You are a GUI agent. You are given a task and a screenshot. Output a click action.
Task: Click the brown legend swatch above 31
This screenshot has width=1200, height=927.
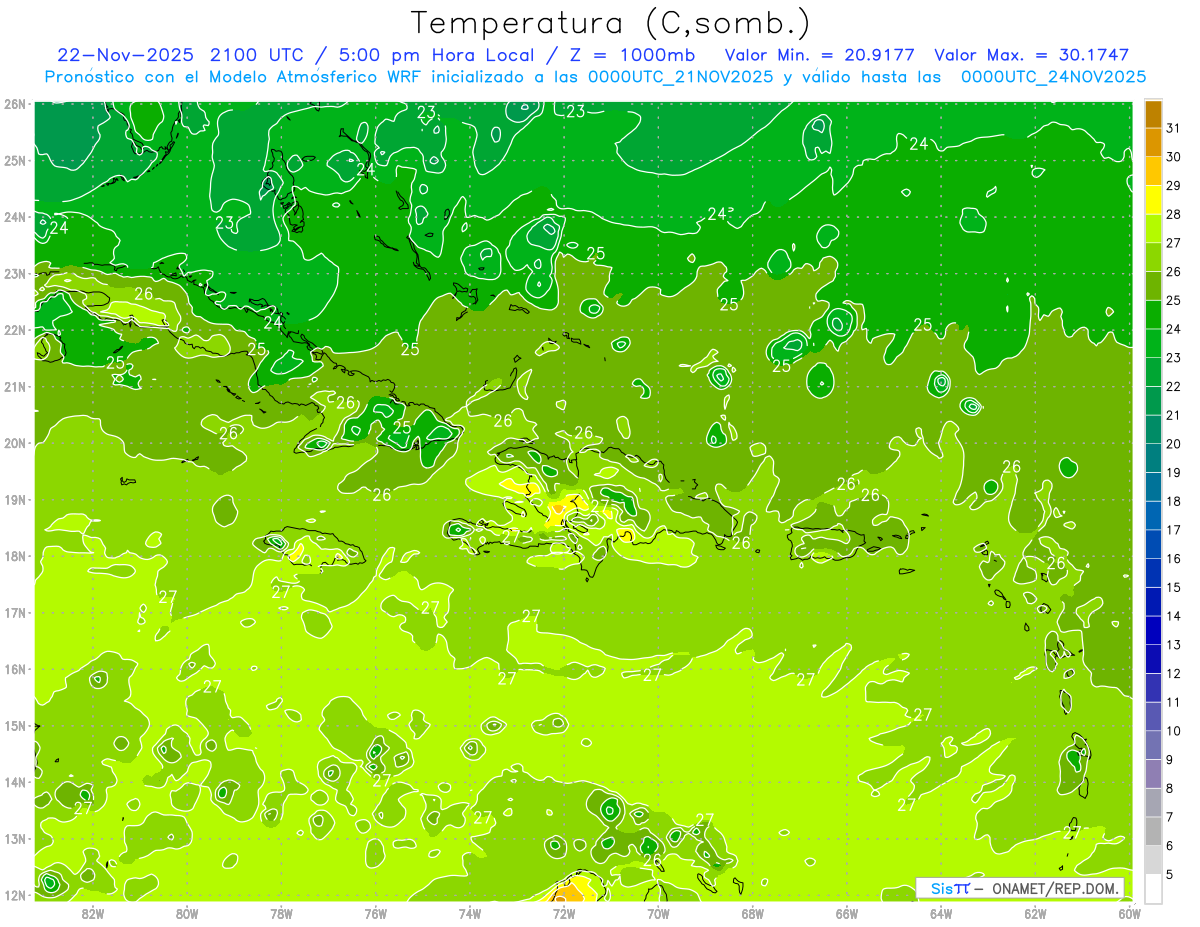pyautogui.click(x=1153, y=114)
